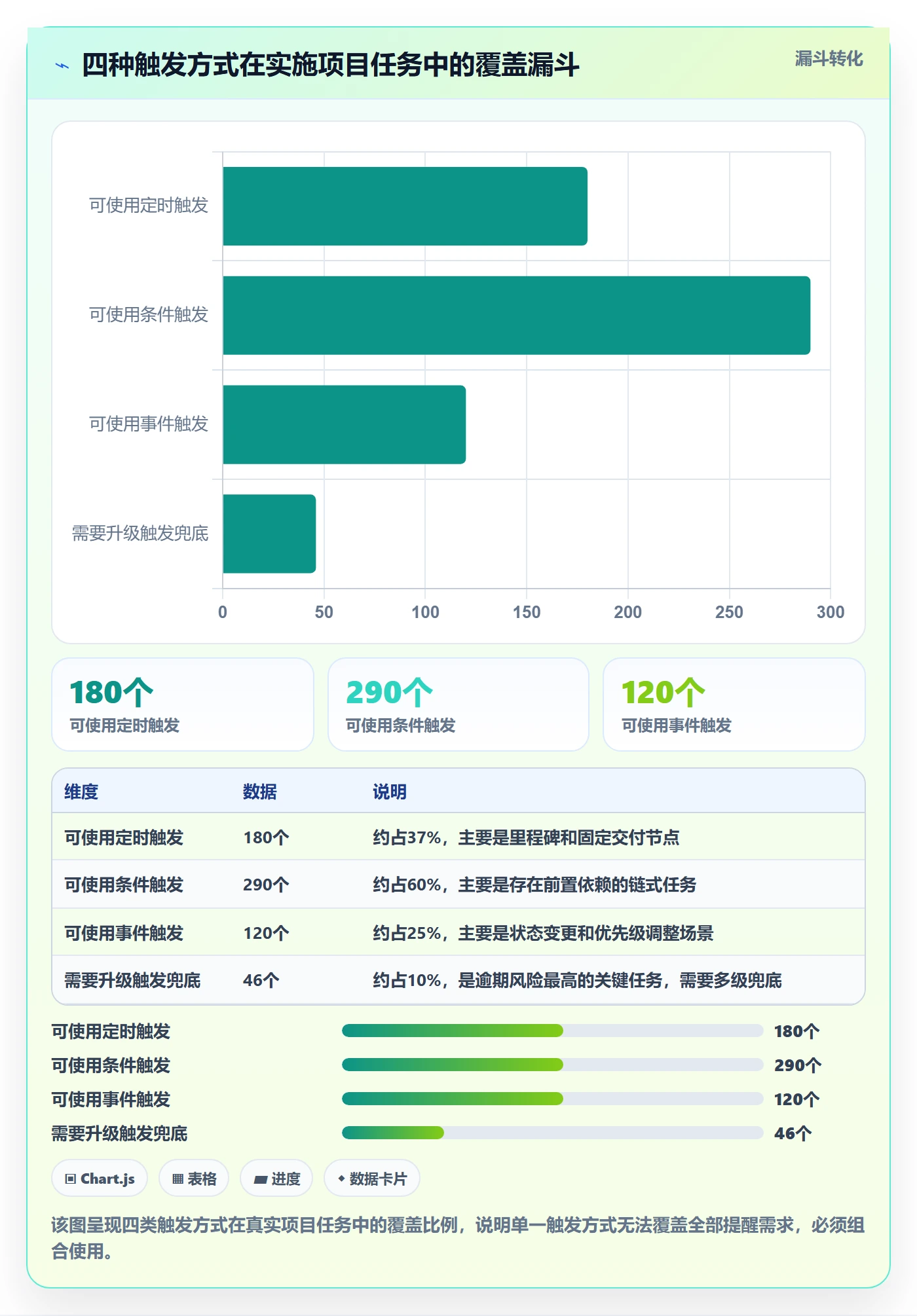Screen dimensions: 917x1316
Task: Click the lightning icon beside the title
Action: click(62, 65)
